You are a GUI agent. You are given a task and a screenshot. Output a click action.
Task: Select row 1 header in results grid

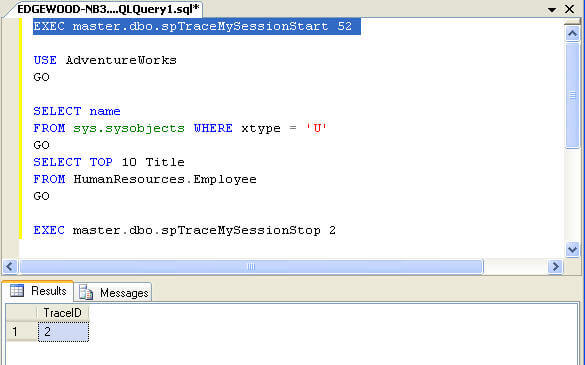click(22, 332)
